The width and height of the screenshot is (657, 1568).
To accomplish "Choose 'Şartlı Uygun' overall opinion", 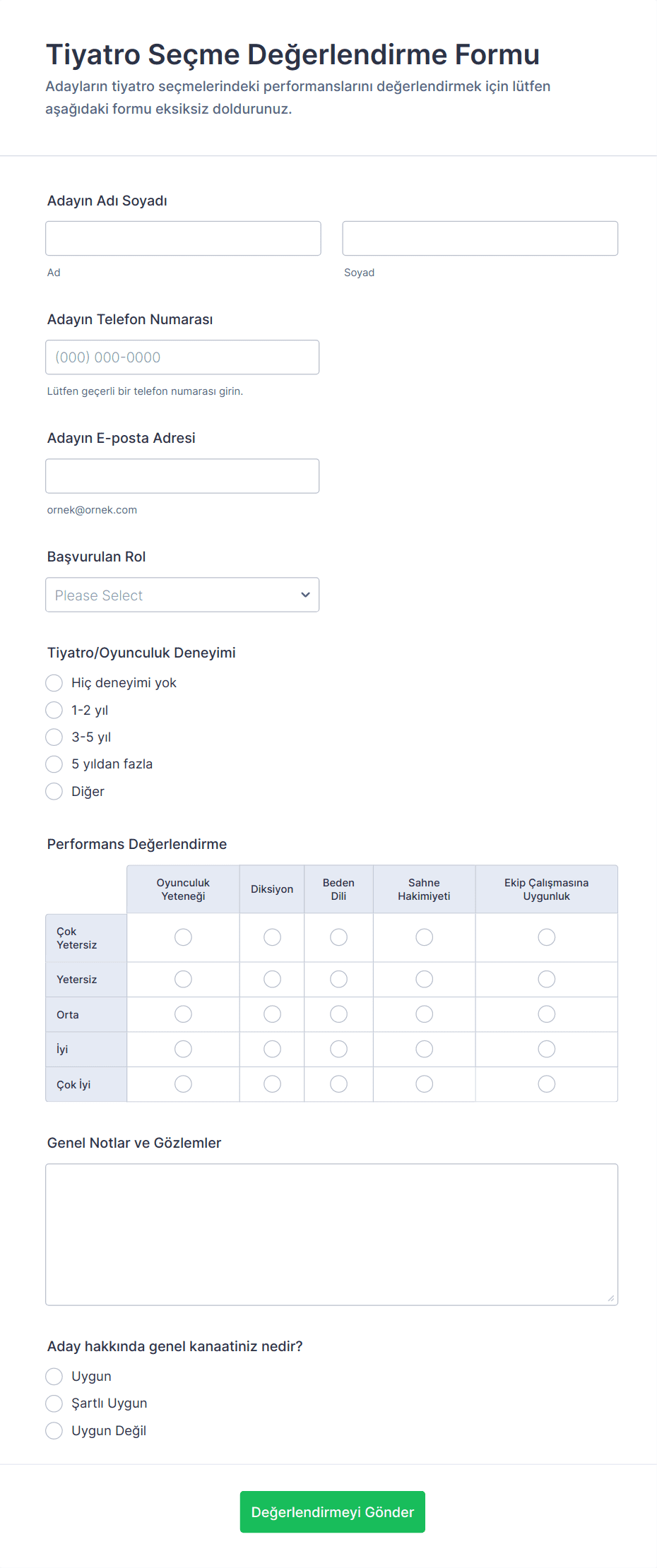I will pyautogui.click(x=54, y=1403).
